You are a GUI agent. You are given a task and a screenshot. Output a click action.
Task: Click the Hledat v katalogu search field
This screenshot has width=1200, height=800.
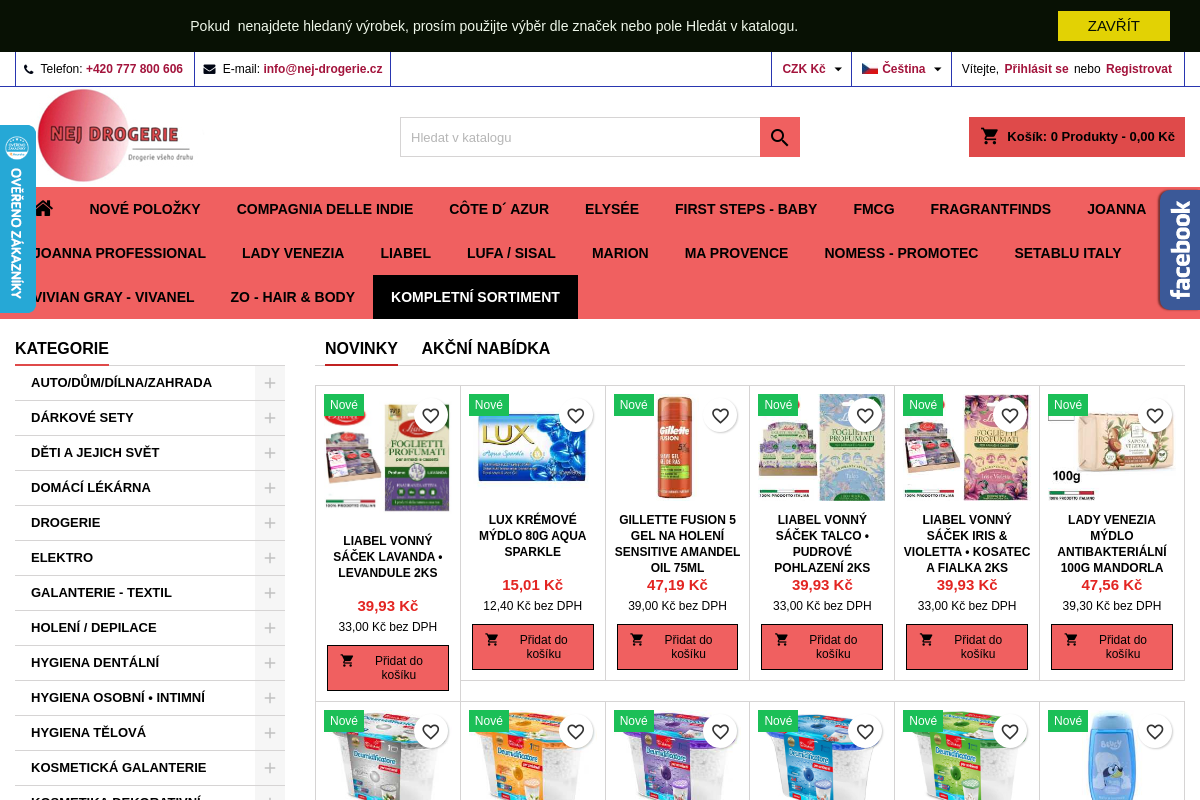click(580, 137)
